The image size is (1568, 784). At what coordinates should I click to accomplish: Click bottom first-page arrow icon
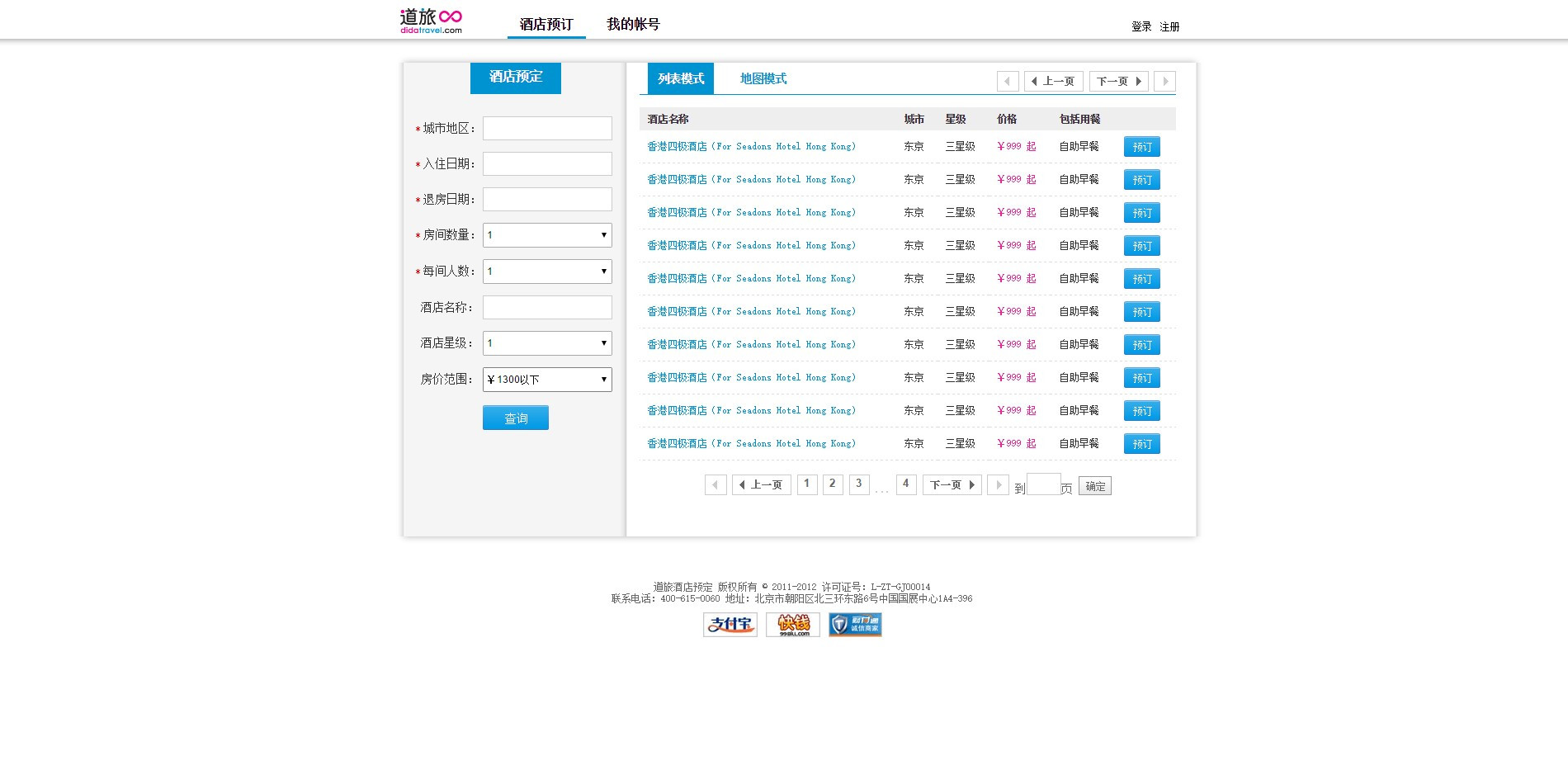(716, 485)
